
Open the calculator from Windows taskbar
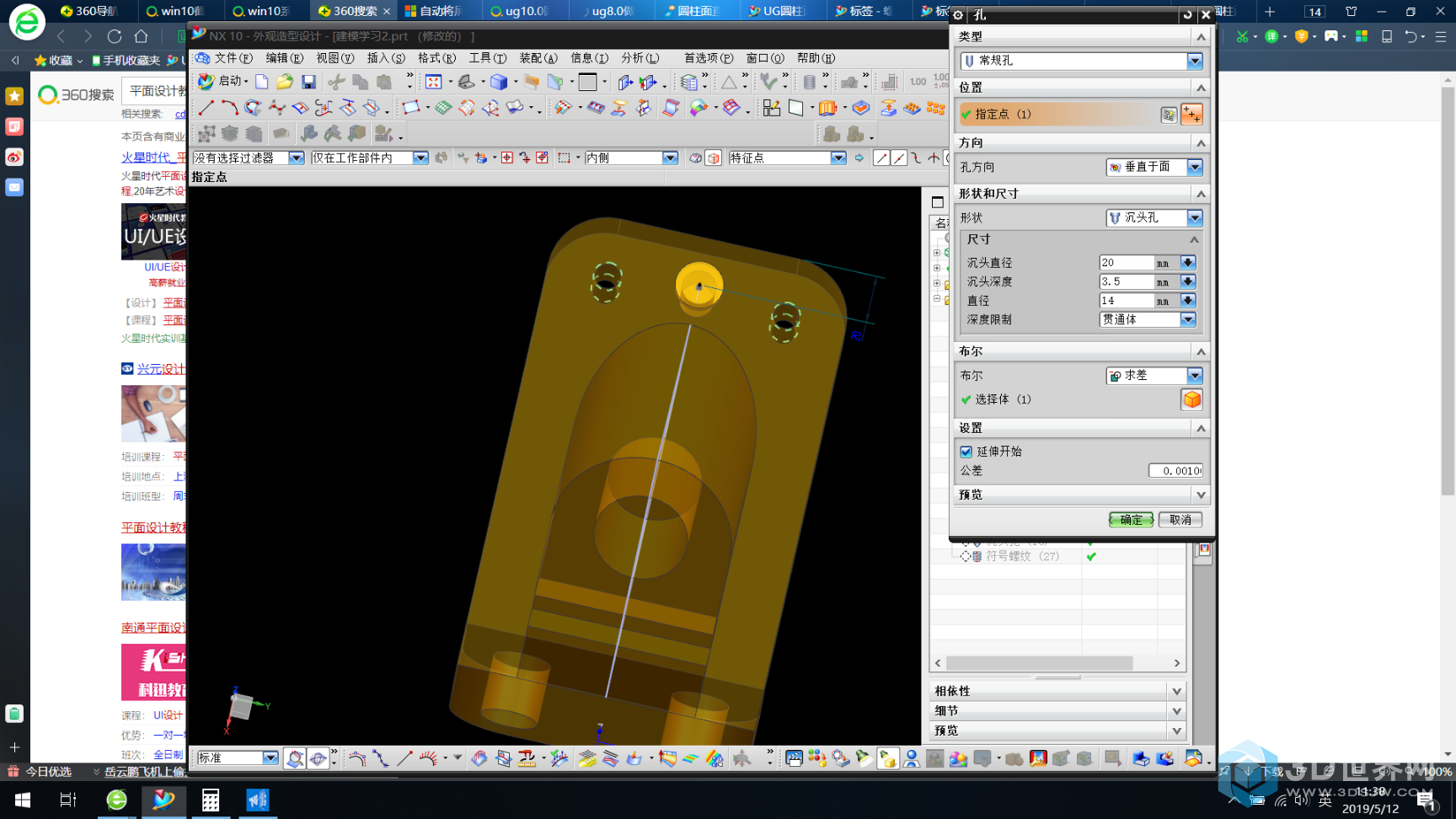coord(211,800)
